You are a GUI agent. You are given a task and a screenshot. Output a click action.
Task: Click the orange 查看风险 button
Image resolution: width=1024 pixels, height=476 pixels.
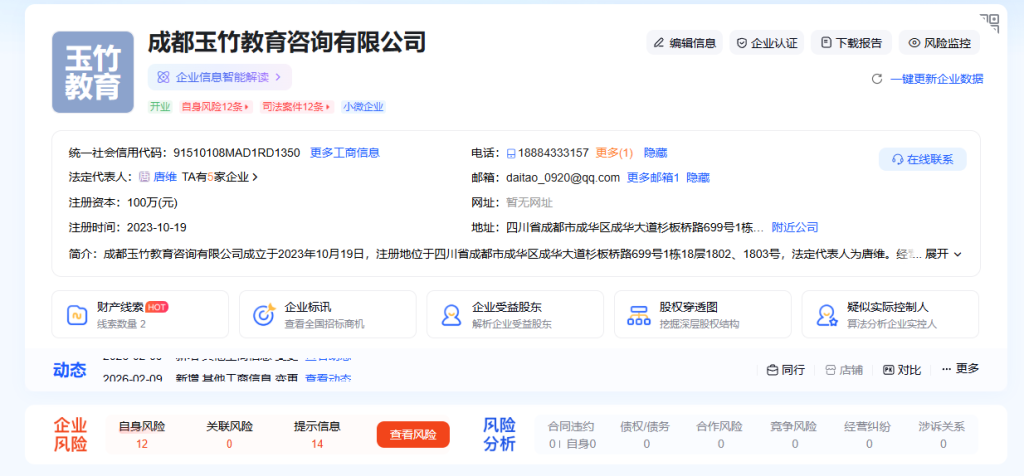pyautogui.click(x=413, y=435)
